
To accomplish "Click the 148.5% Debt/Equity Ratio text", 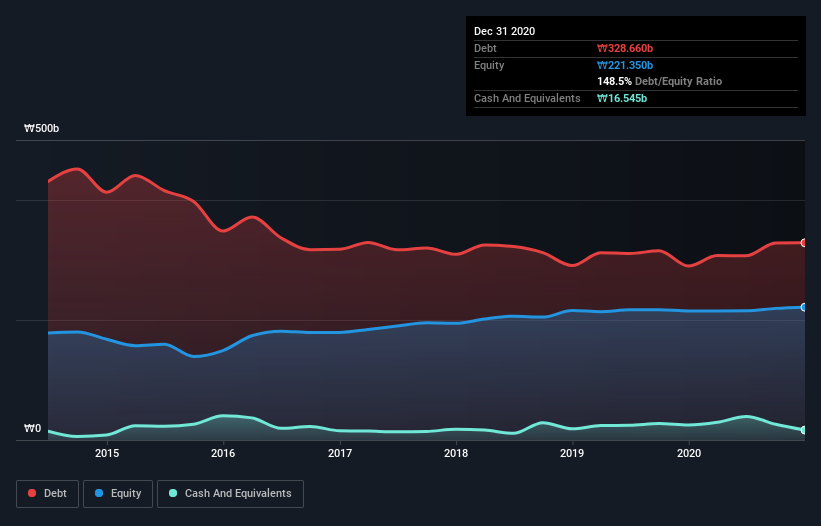I will point(660,81).
